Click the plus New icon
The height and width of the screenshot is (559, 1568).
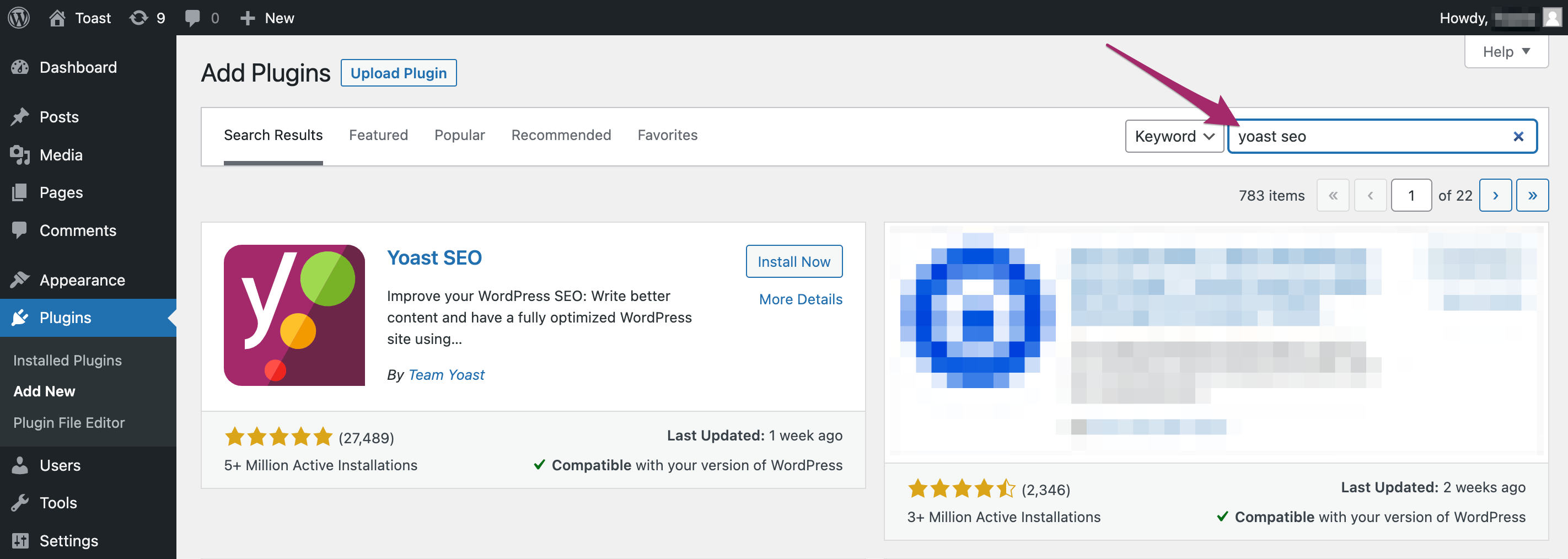(x=247, y=18)
